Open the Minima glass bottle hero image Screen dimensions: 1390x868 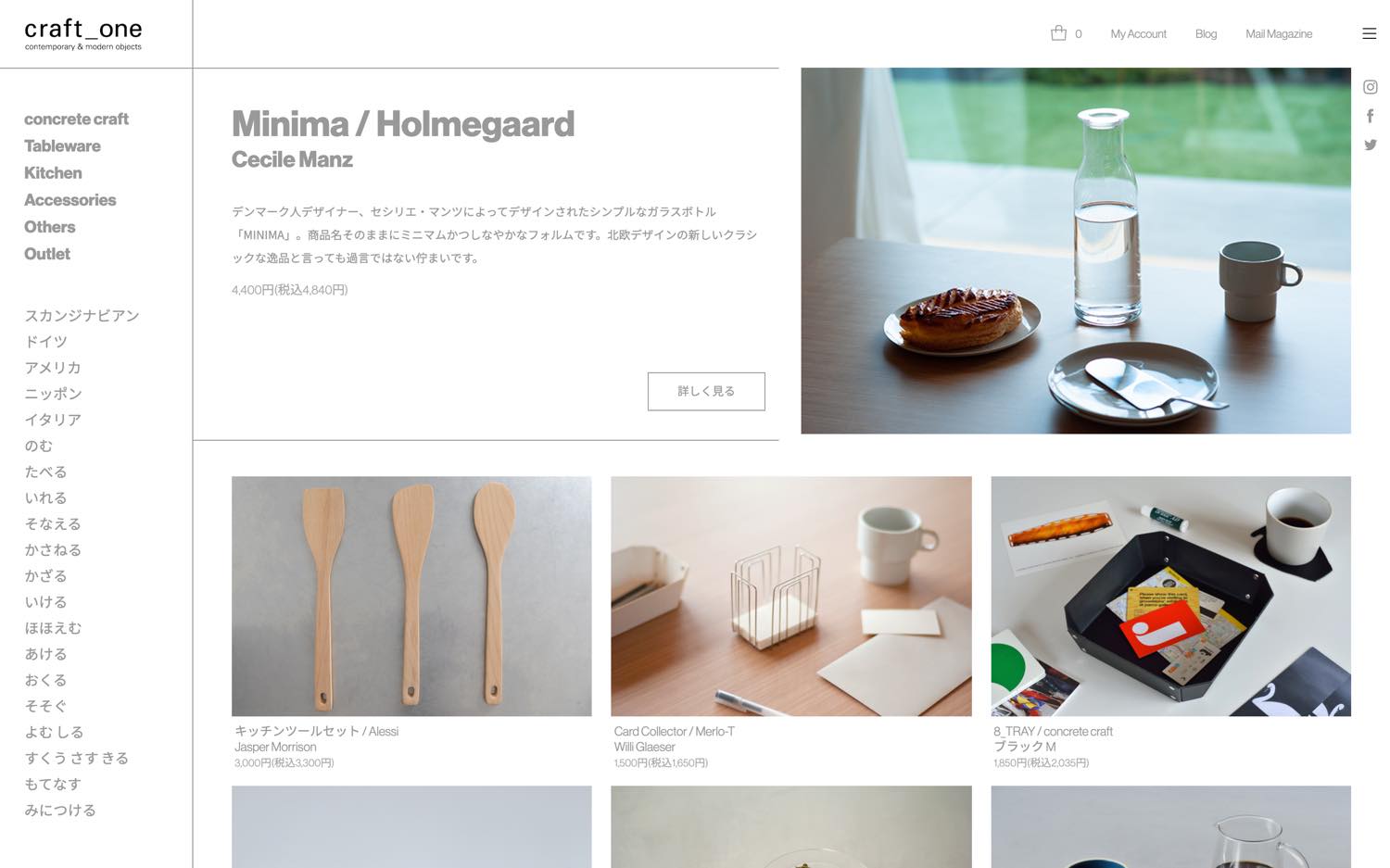coord(1076,250)
